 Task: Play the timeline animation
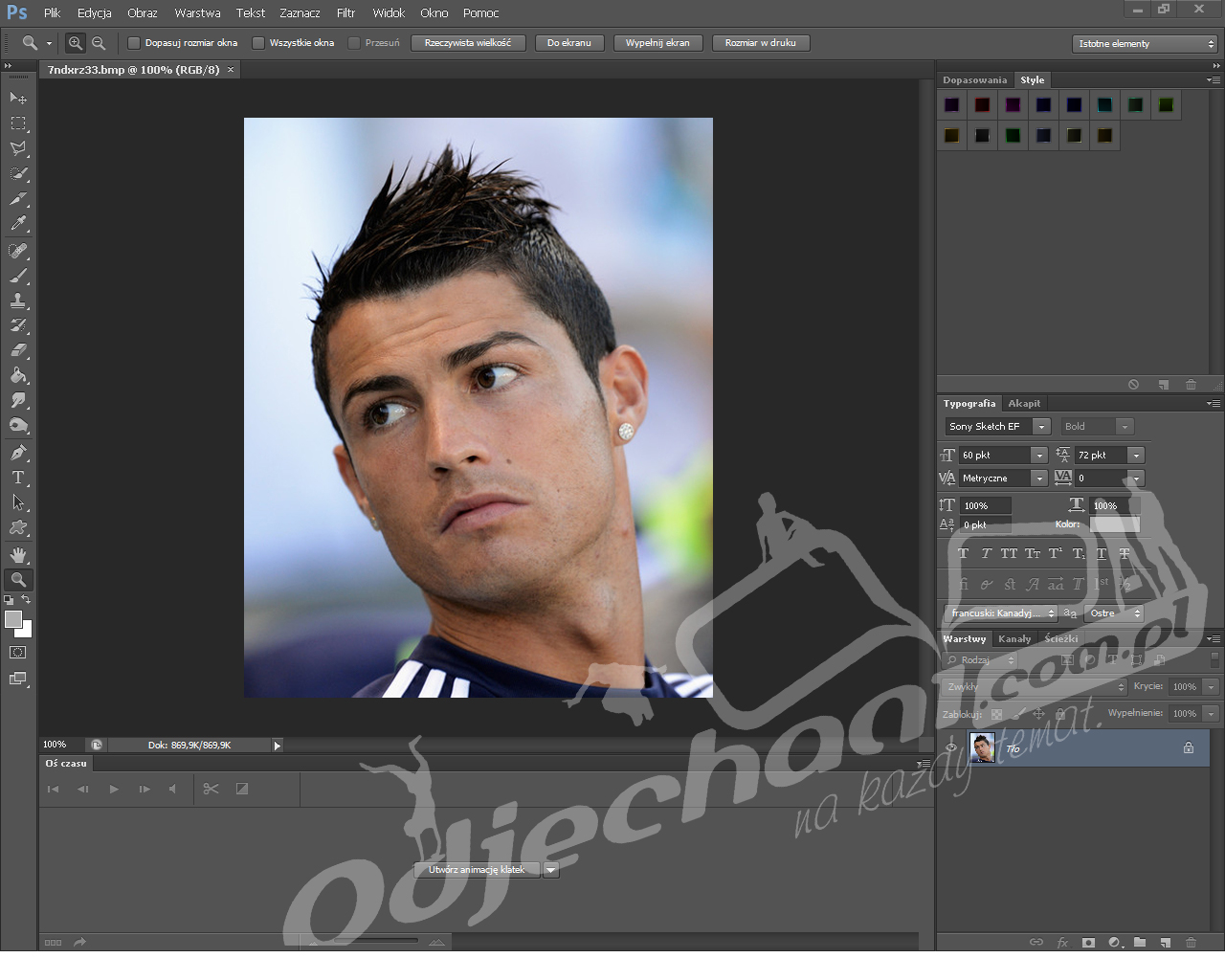(x=114, y=790)
